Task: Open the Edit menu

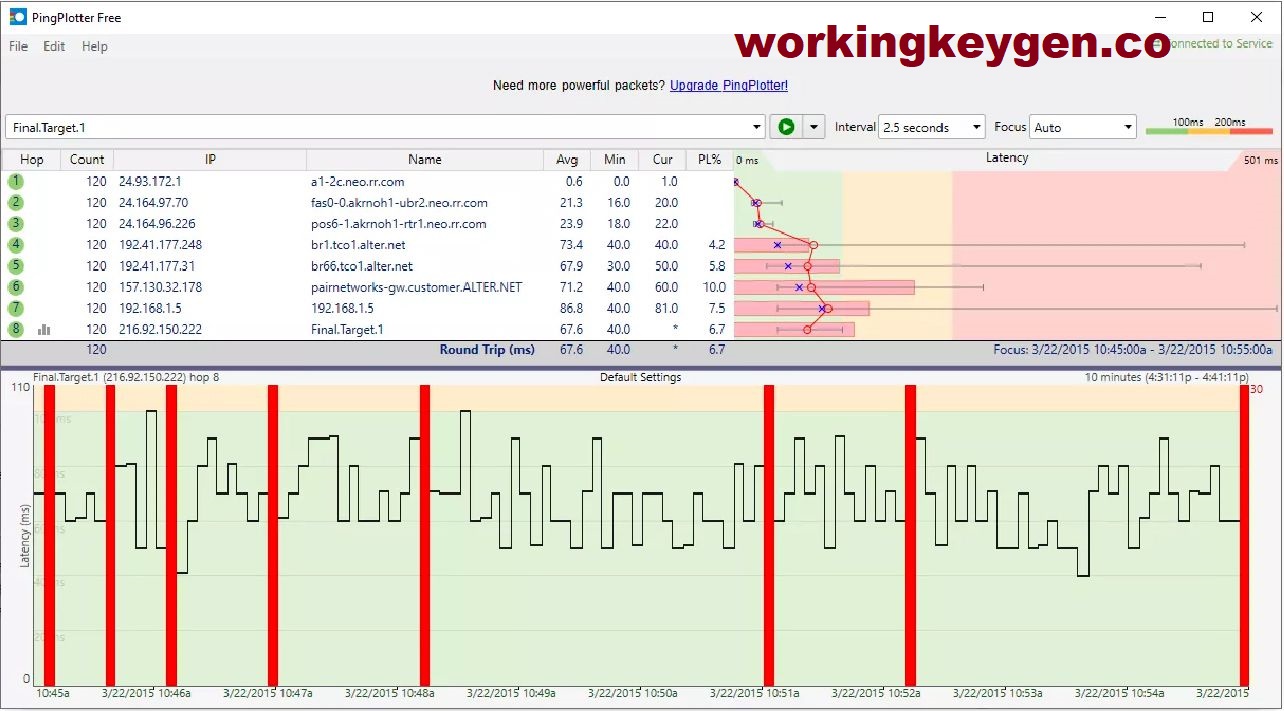Action: [x=53, y=46]
